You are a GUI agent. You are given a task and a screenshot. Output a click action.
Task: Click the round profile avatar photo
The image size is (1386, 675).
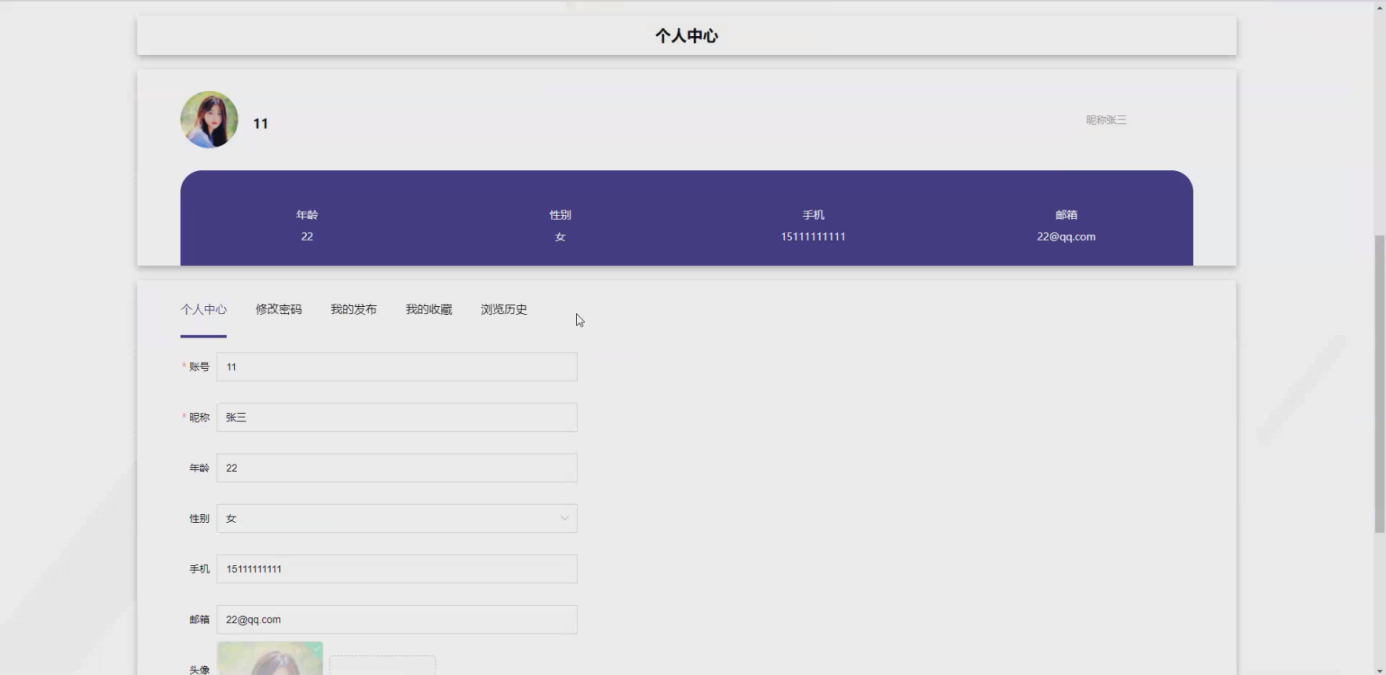pyautogui.click(x=209, y=120)
